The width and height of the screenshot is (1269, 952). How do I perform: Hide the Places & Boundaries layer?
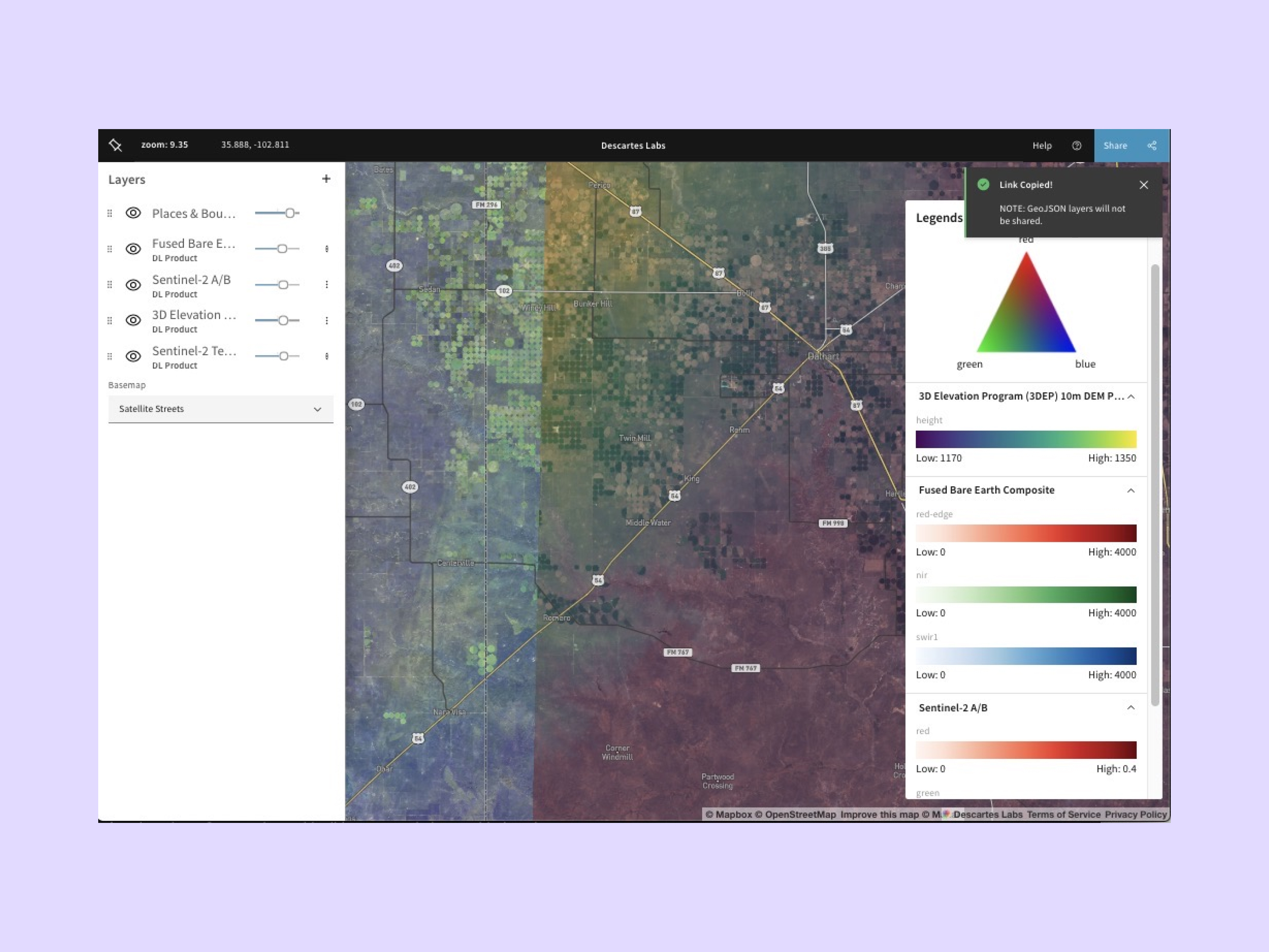coord(132,213)
